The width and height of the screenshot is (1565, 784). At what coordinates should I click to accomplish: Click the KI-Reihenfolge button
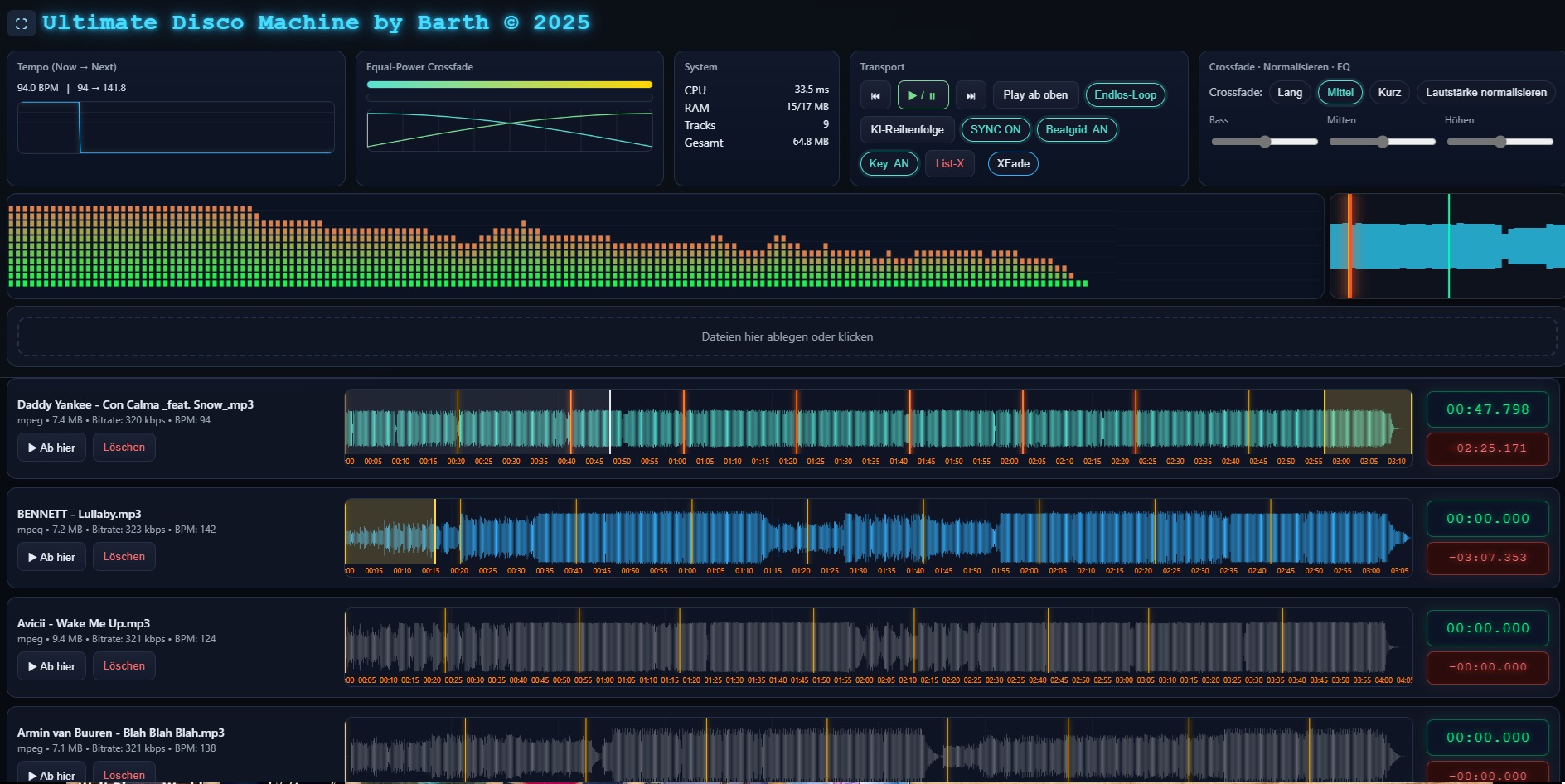point(907,130)
